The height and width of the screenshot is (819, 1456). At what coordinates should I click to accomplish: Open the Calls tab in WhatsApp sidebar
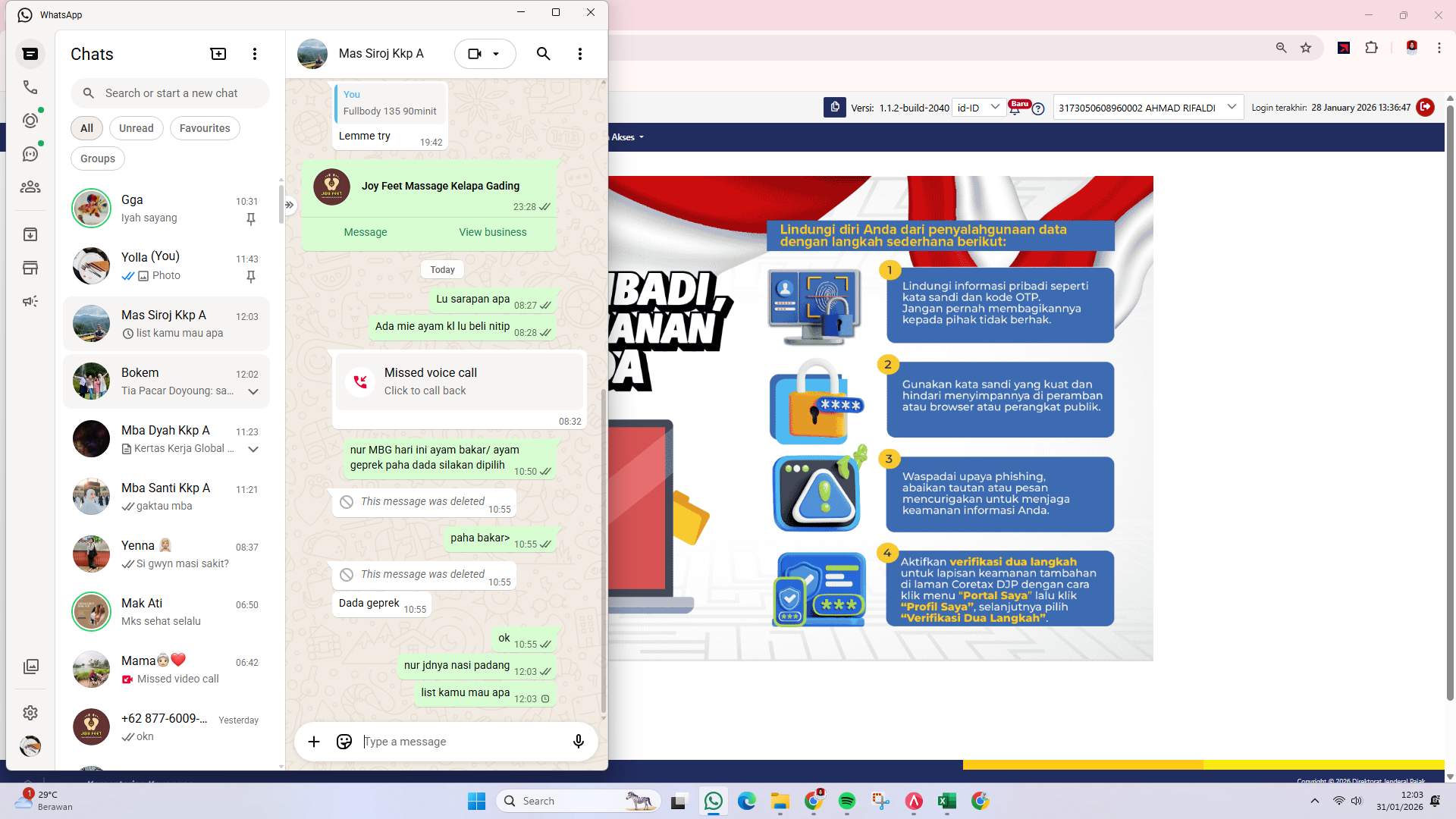(30, 87)
